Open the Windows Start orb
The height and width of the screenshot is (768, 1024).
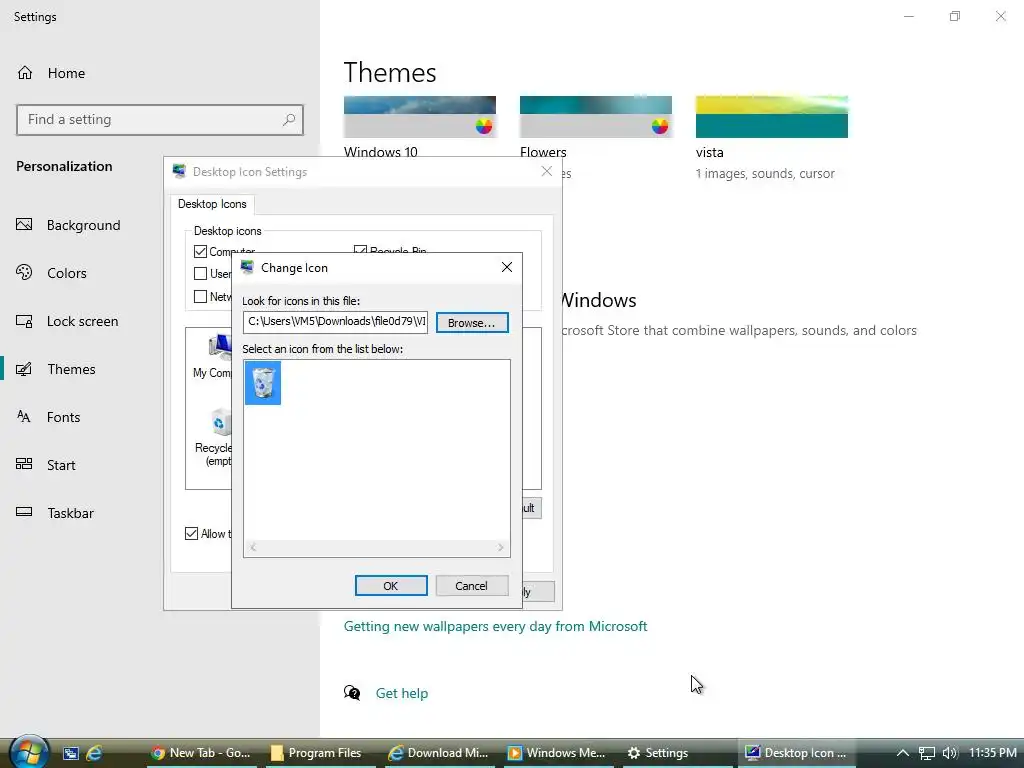click(29, 752)
